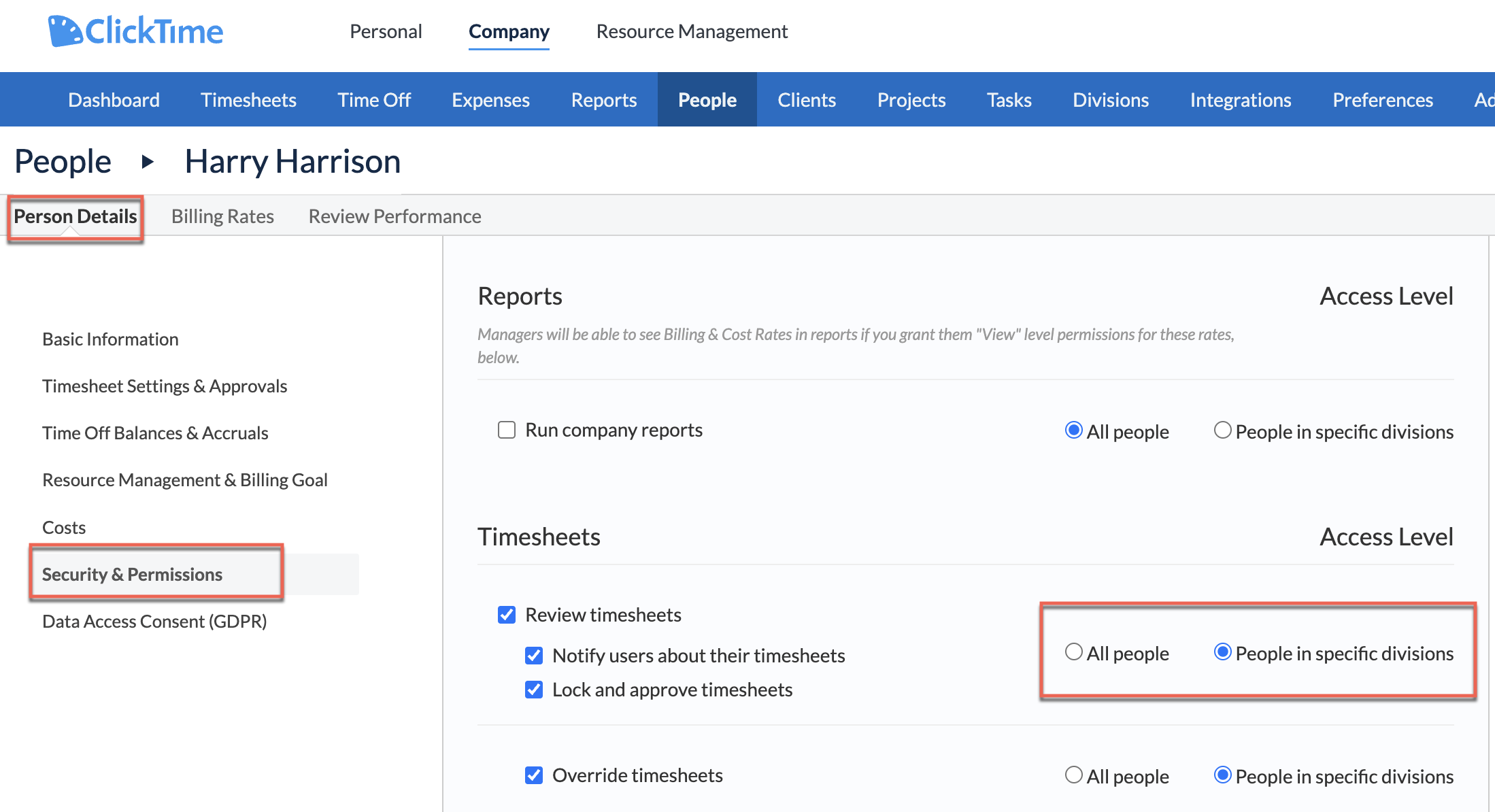This screenshot has width=1495, height=812.
Task: Open the Personal section
Action: pyautogui.click(x=386, y=31)
